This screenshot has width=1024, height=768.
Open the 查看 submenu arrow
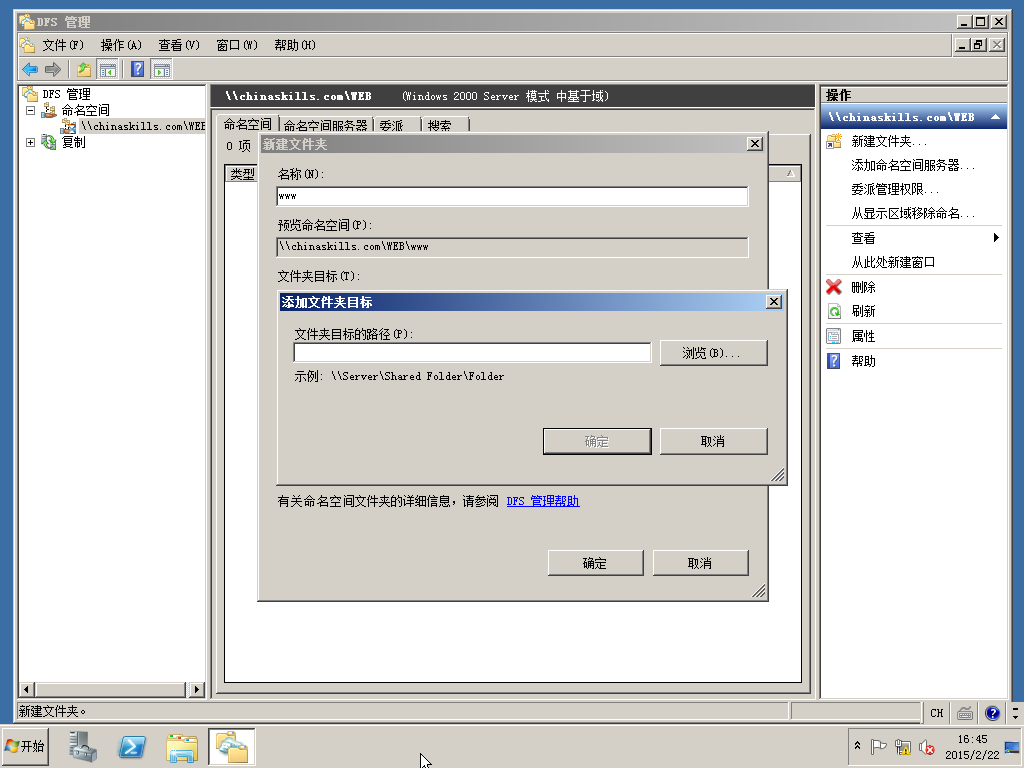(996, 237)
